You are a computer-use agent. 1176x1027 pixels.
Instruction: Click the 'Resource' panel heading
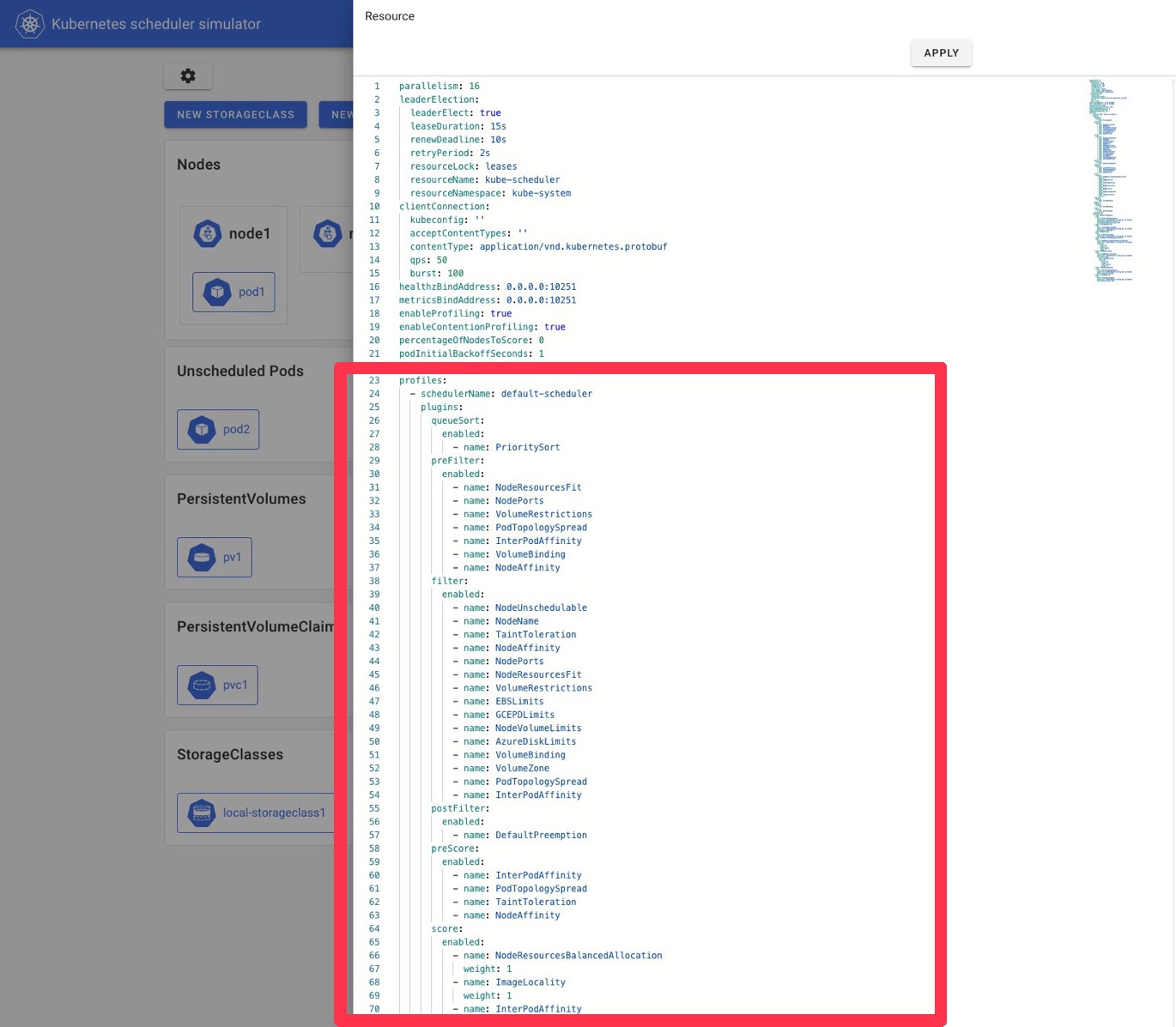pos(390,16)
